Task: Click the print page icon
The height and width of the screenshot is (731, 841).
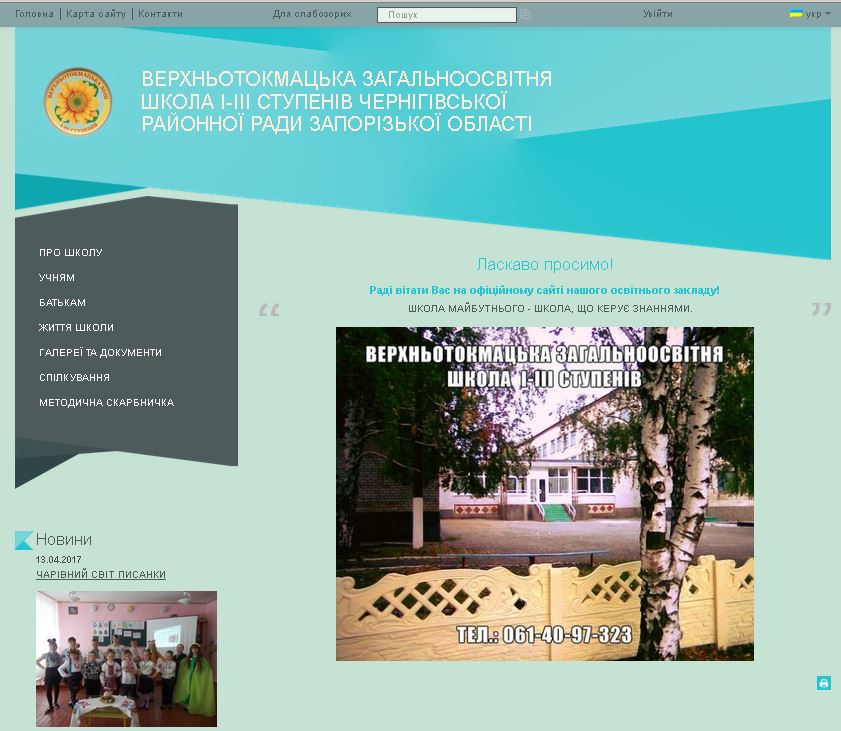Action: [x=824, y=683]
